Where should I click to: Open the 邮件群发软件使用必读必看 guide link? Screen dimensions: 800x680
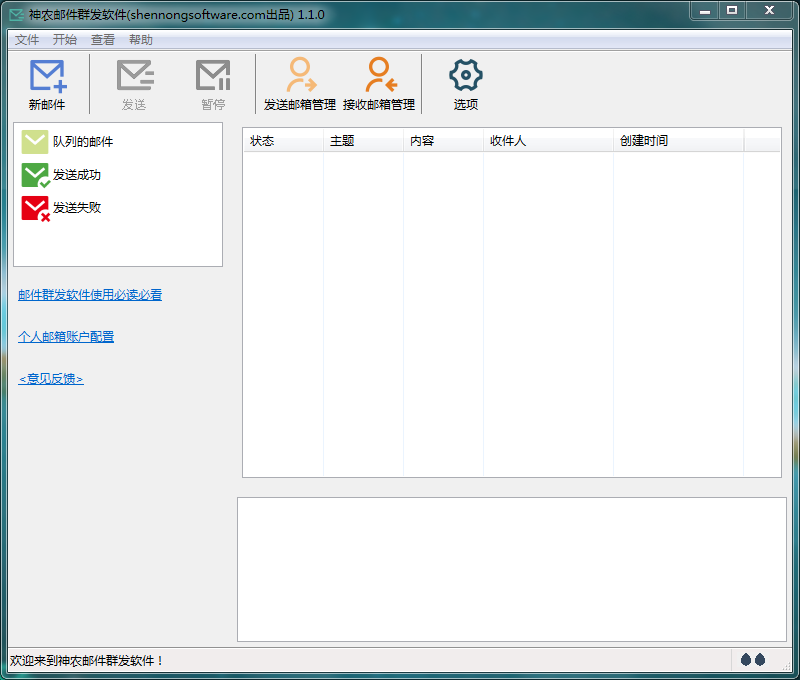point(91,294)
